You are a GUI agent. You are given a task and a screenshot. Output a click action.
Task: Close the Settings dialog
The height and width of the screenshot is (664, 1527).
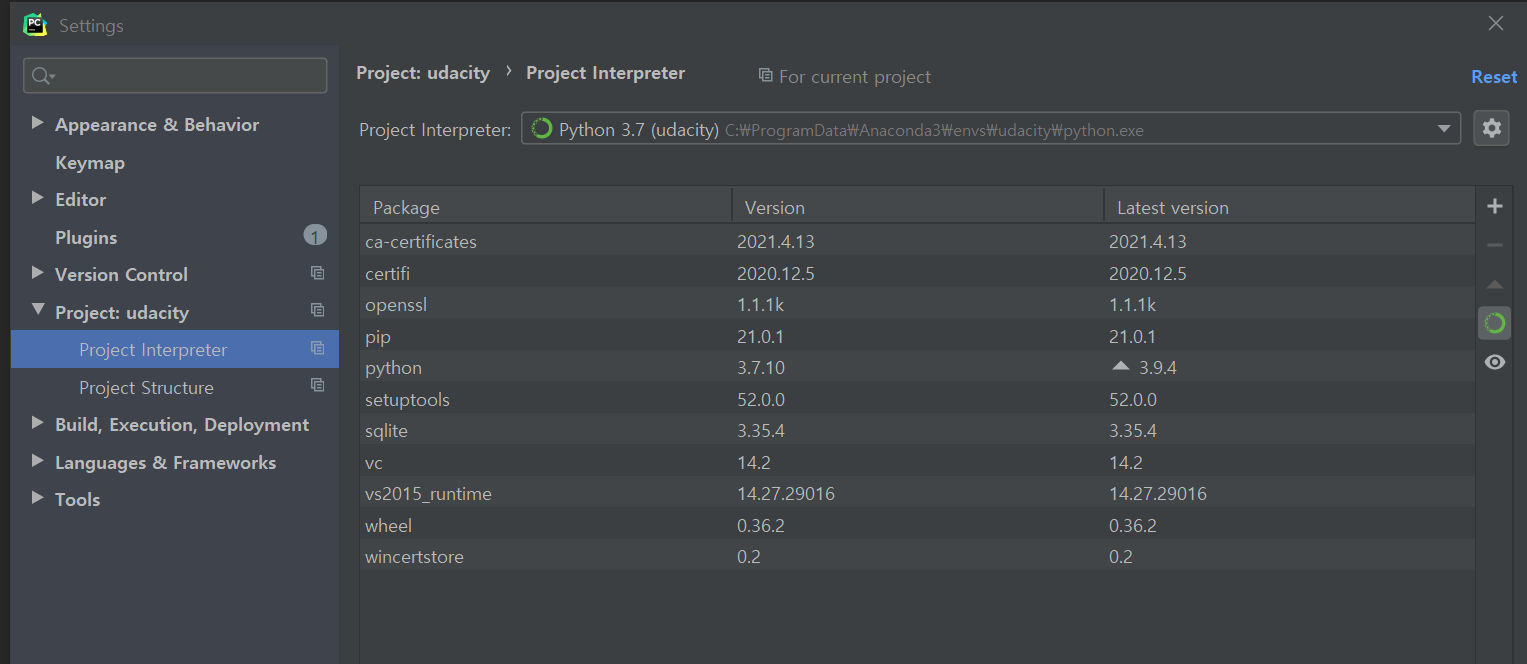click(x=1495, y=23)
